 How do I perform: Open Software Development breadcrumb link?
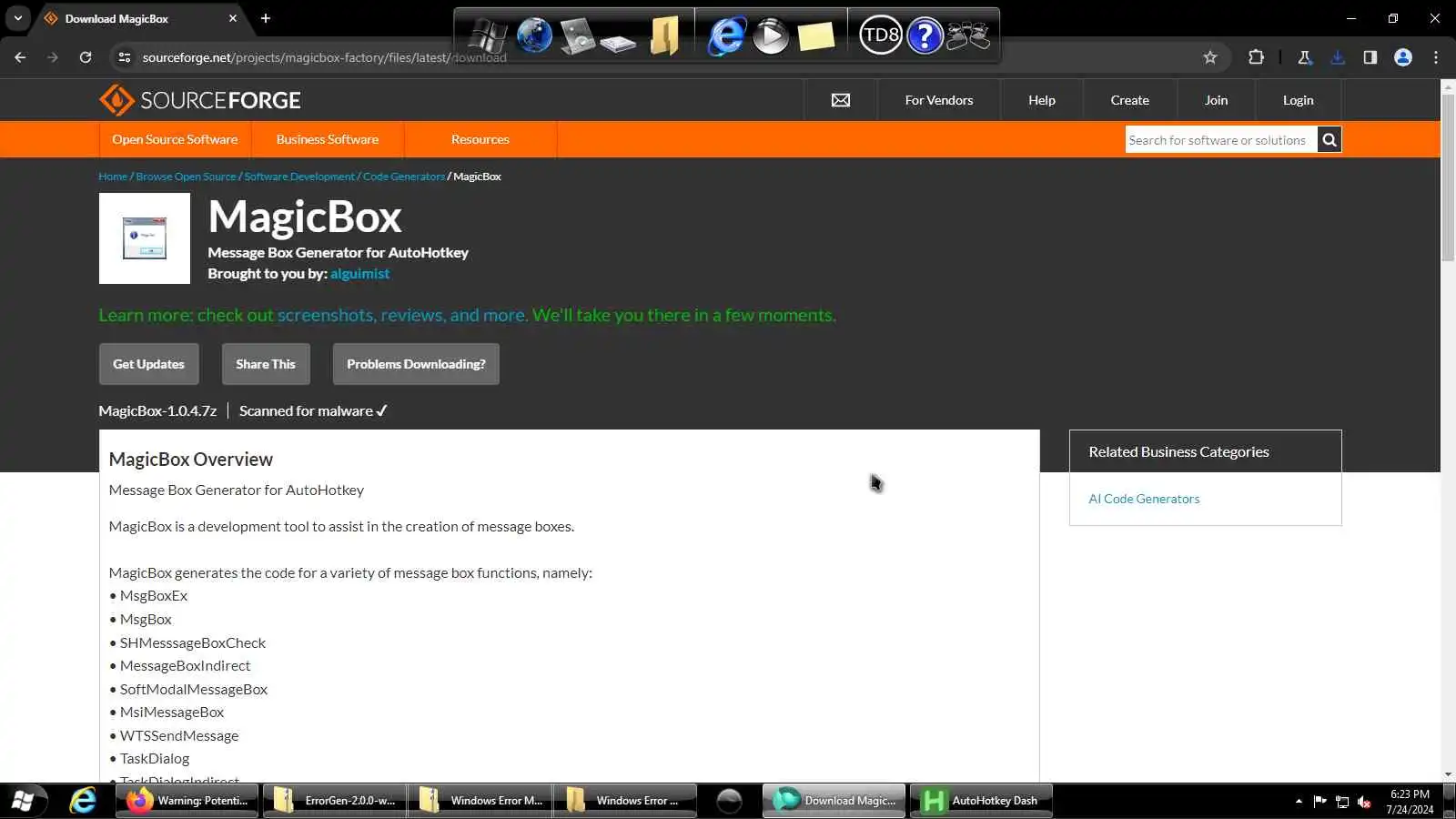(299, 177)
